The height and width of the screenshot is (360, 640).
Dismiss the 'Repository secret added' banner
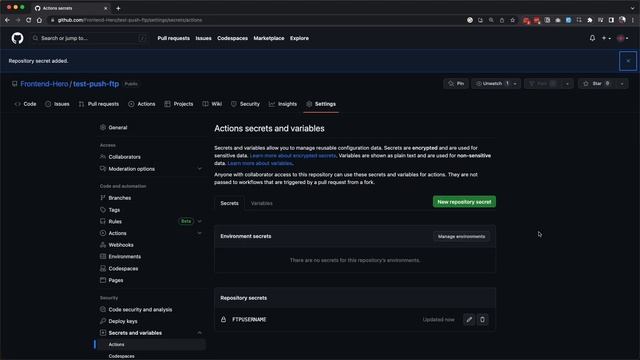pos(628,61)
